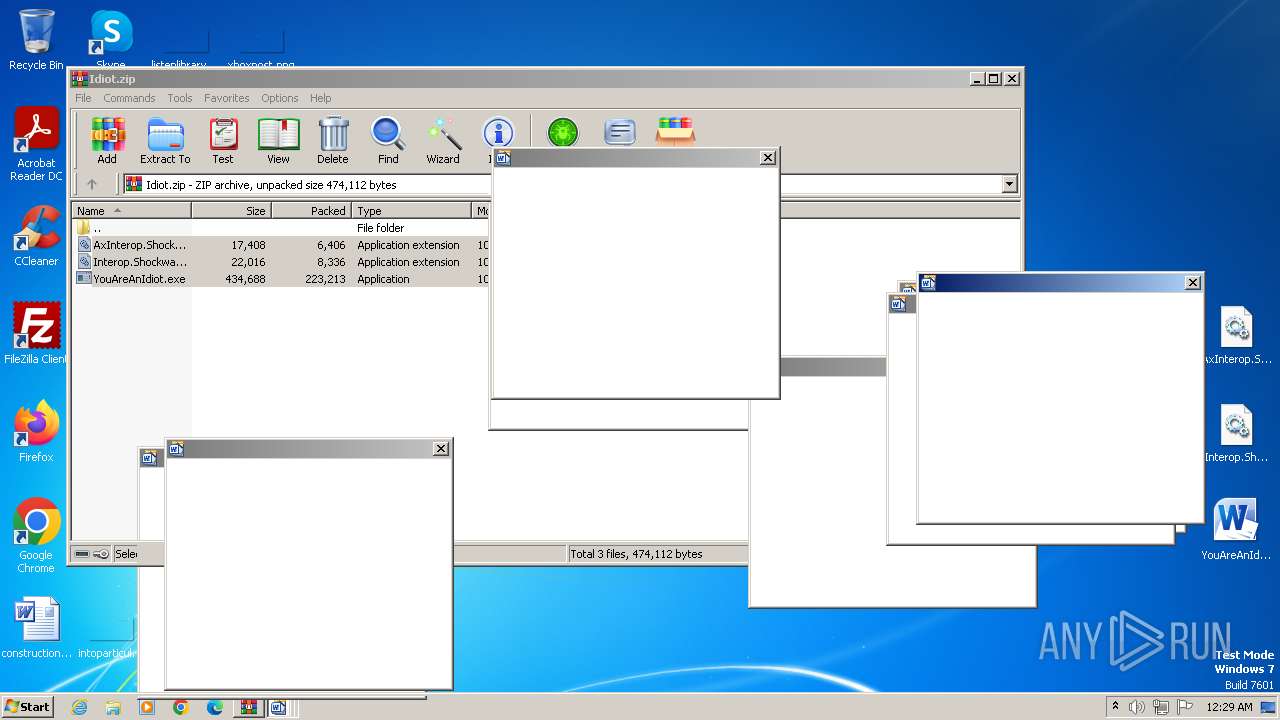1280x720 pixels.
Task: Close the popup at lower left
Action: click(x=440, y=449)
